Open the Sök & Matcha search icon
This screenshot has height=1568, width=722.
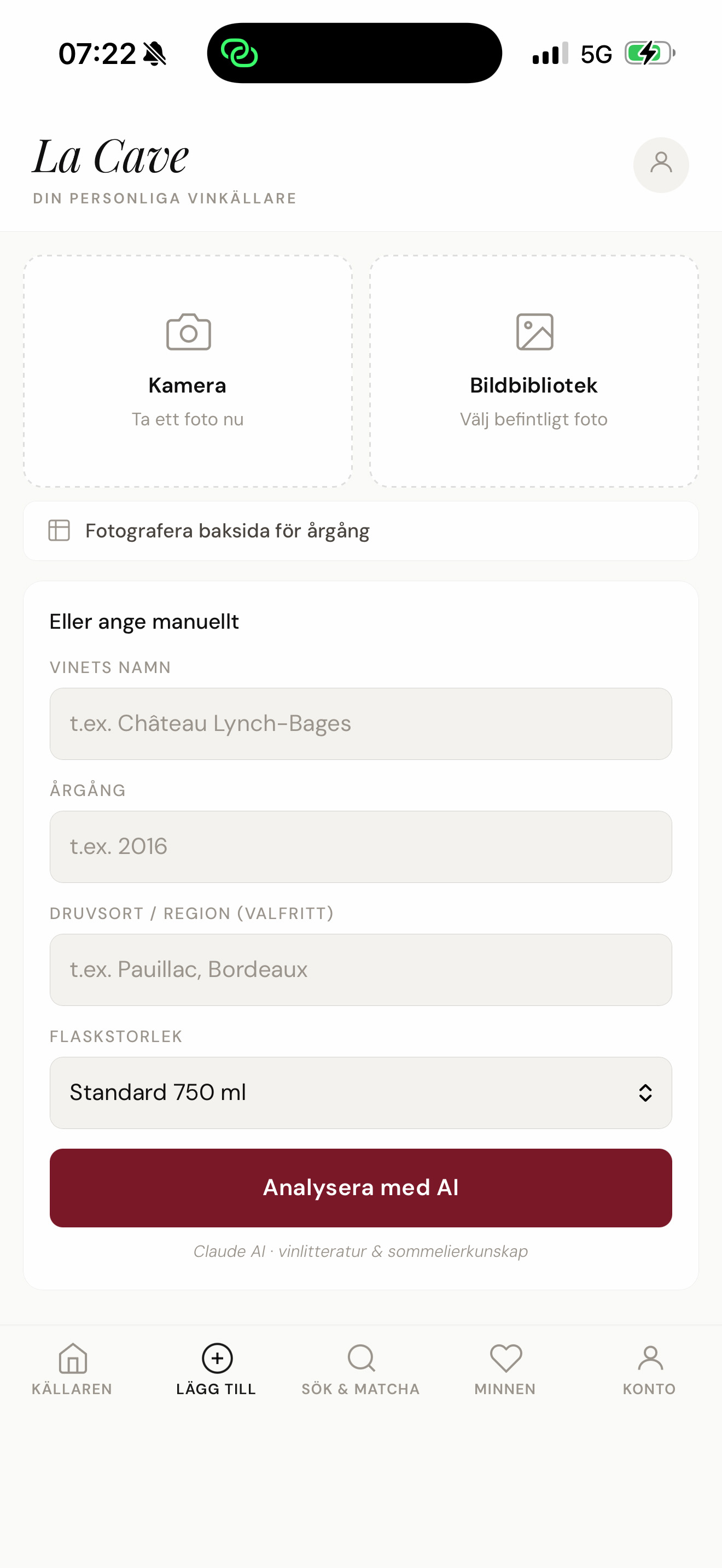tap(361, 1358)
